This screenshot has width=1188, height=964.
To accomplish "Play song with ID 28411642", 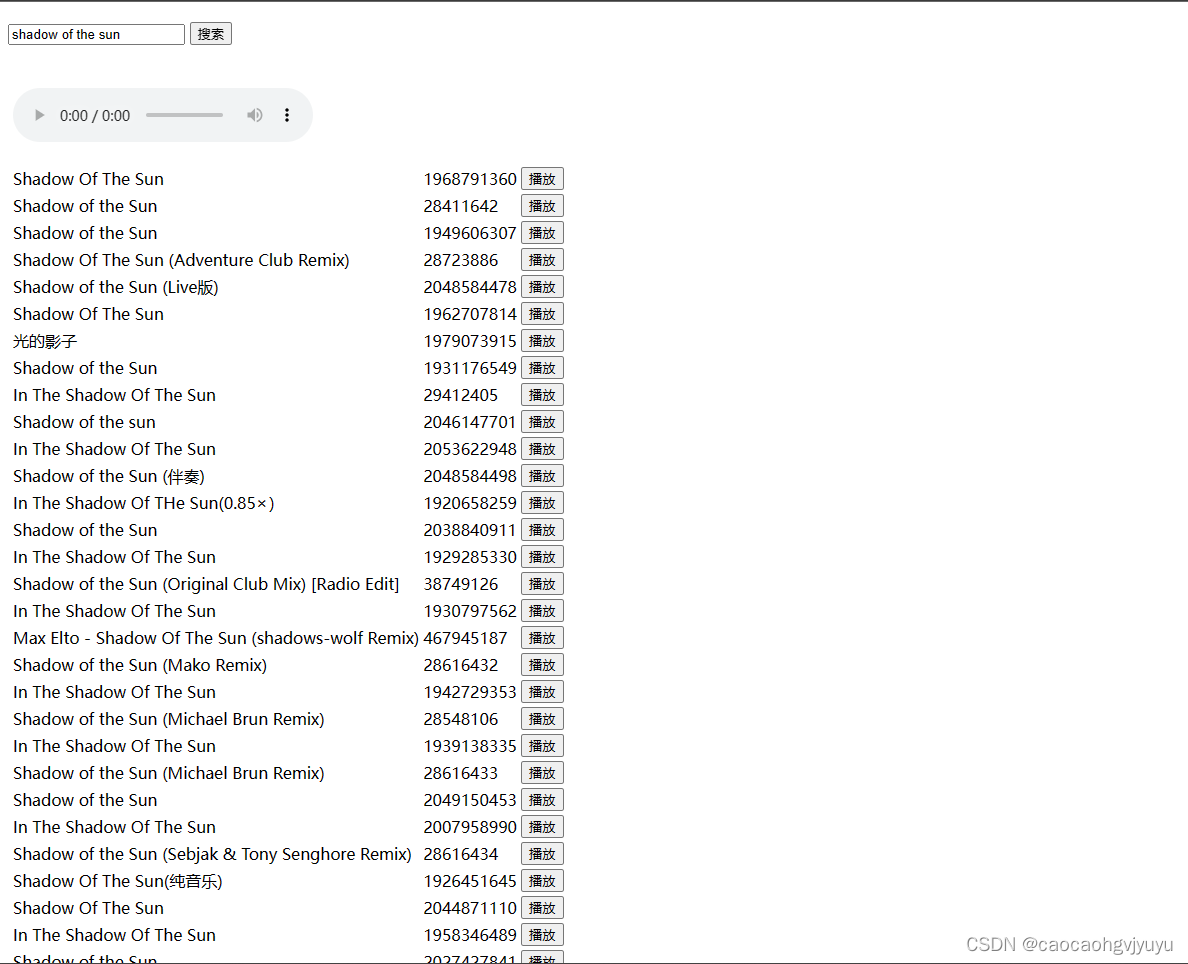I will pyautogui.click(x=542, y=206).
